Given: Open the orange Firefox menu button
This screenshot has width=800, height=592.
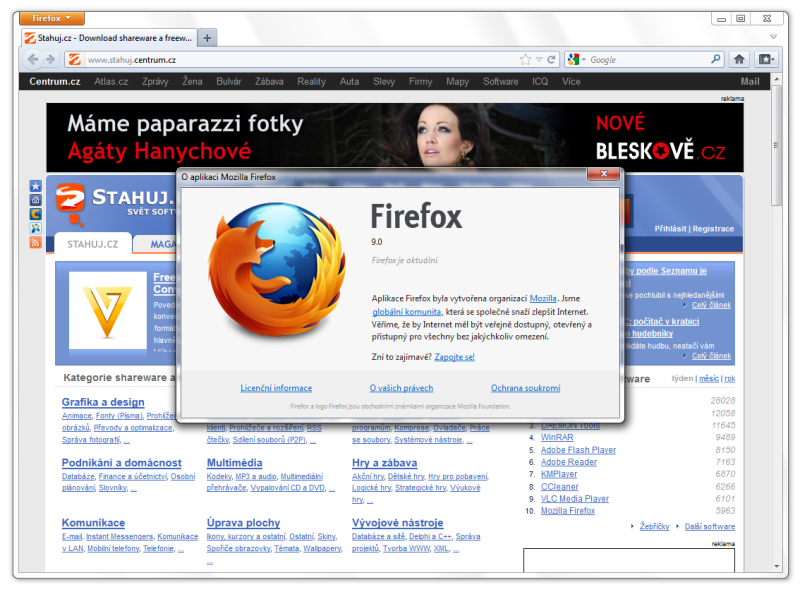Looking at the screenshot, I should tap(52, 18).
